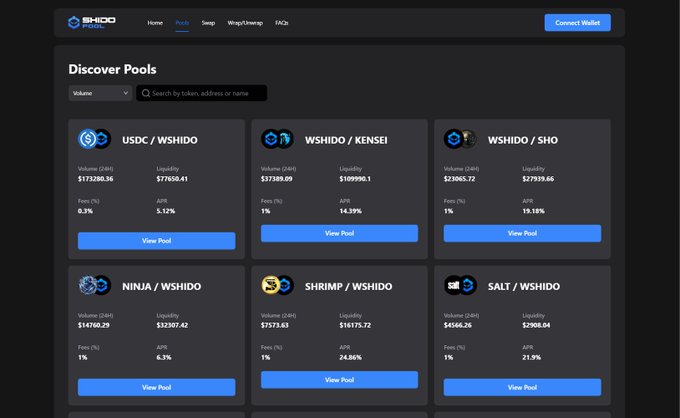The height and width of the screenshot is (418, 680).
Task: Click liquidity value $2908.04
Action: 536,325
